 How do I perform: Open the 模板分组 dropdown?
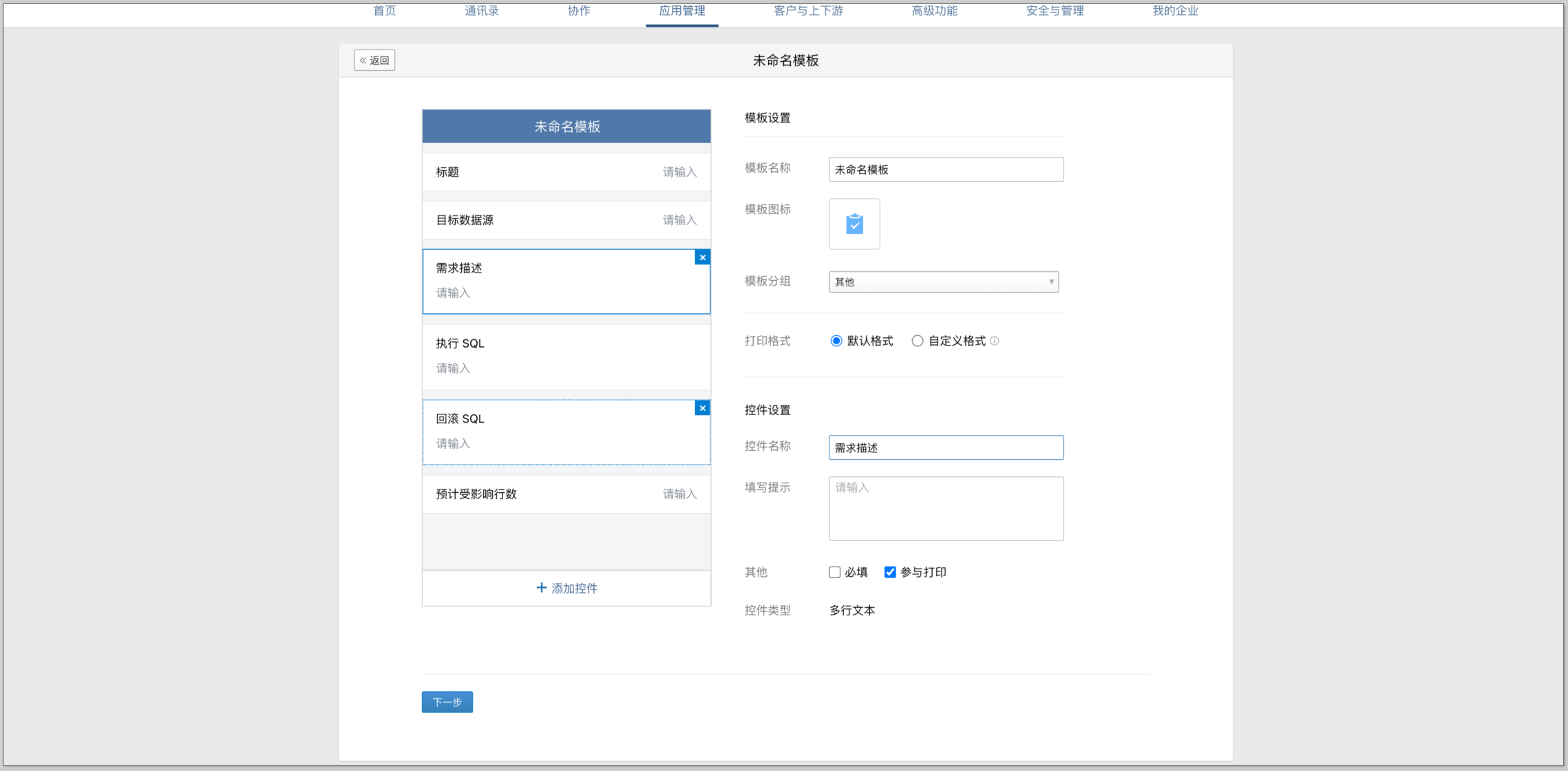click(x=943, y=282)
